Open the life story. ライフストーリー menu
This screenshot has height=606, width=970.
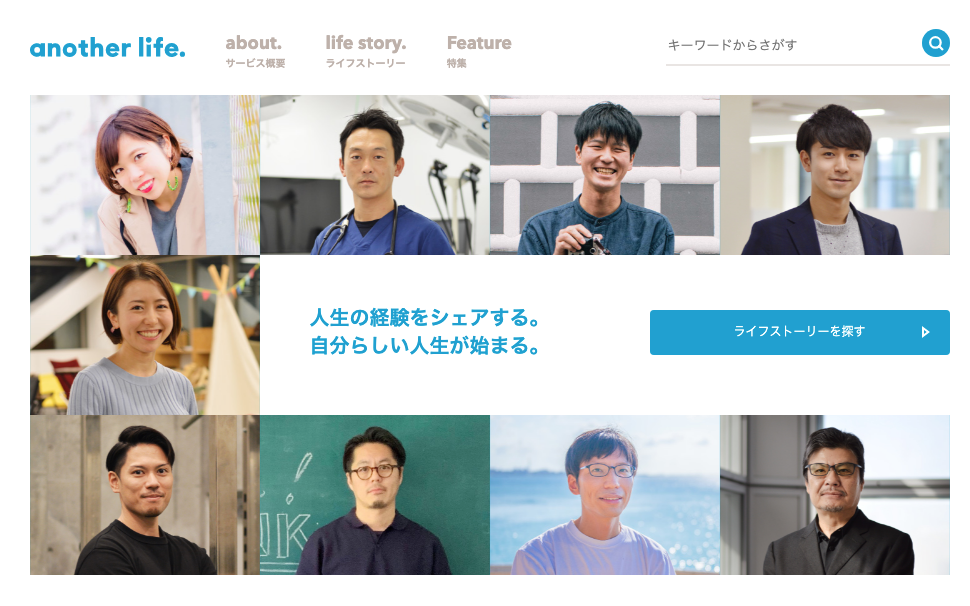coord(366,51)
